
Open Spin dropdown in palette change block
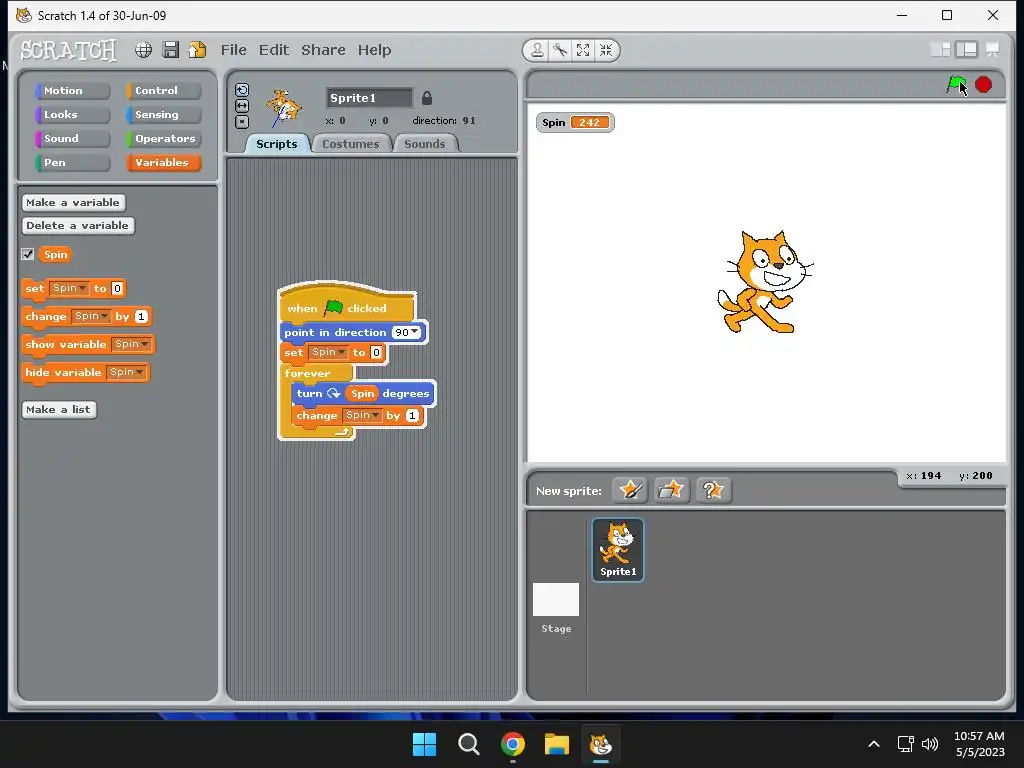pos(91,316)
